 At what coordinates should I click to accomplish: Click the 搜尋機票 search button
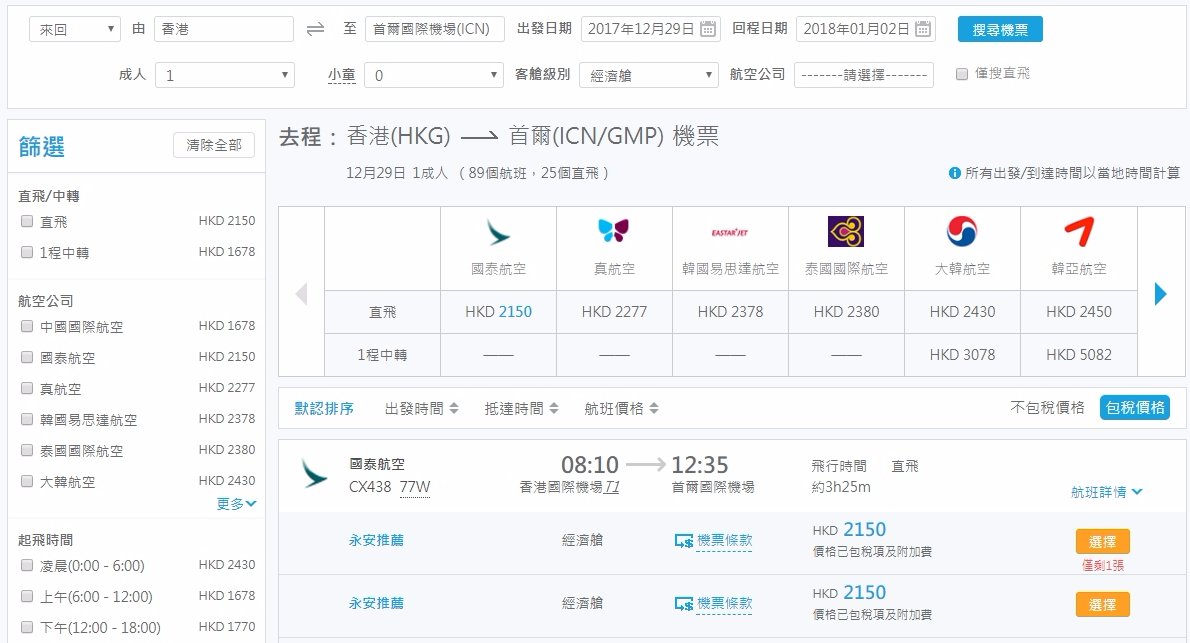1000,30
